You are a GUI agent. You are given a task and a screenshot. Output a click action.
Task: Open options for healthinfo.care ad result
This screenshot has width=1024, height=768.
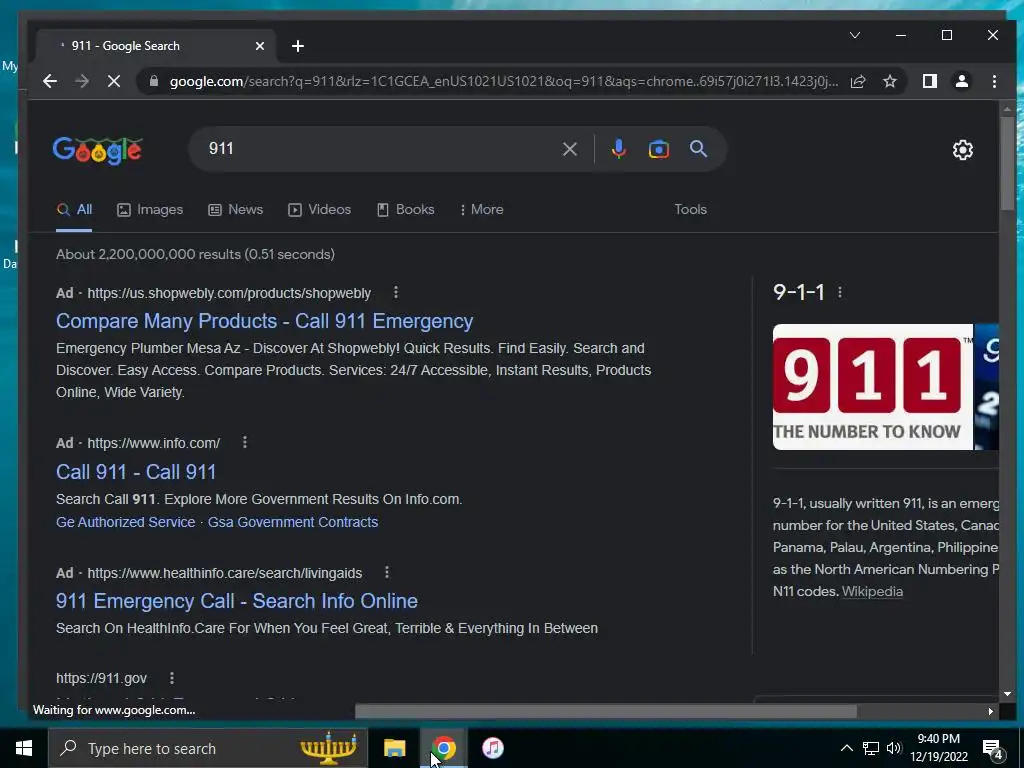[x=387, y=572]
